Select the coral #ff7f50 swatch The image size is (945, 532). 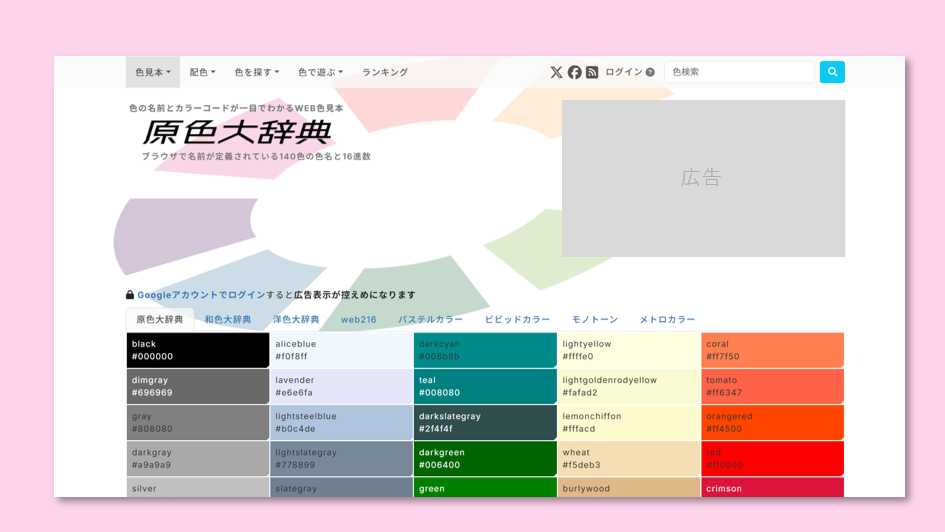[773, 350]
